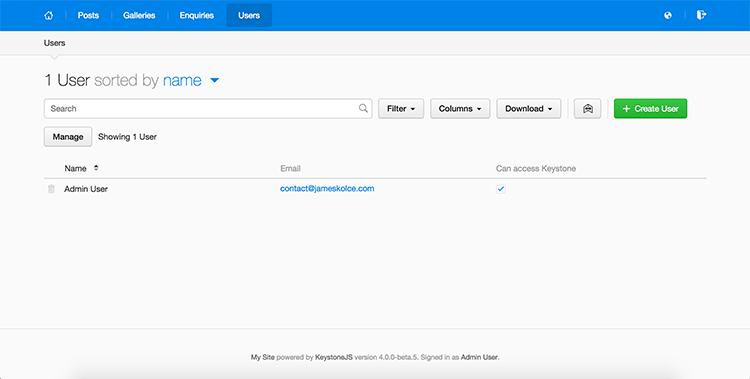Click the Email column header

click(290, 168)
